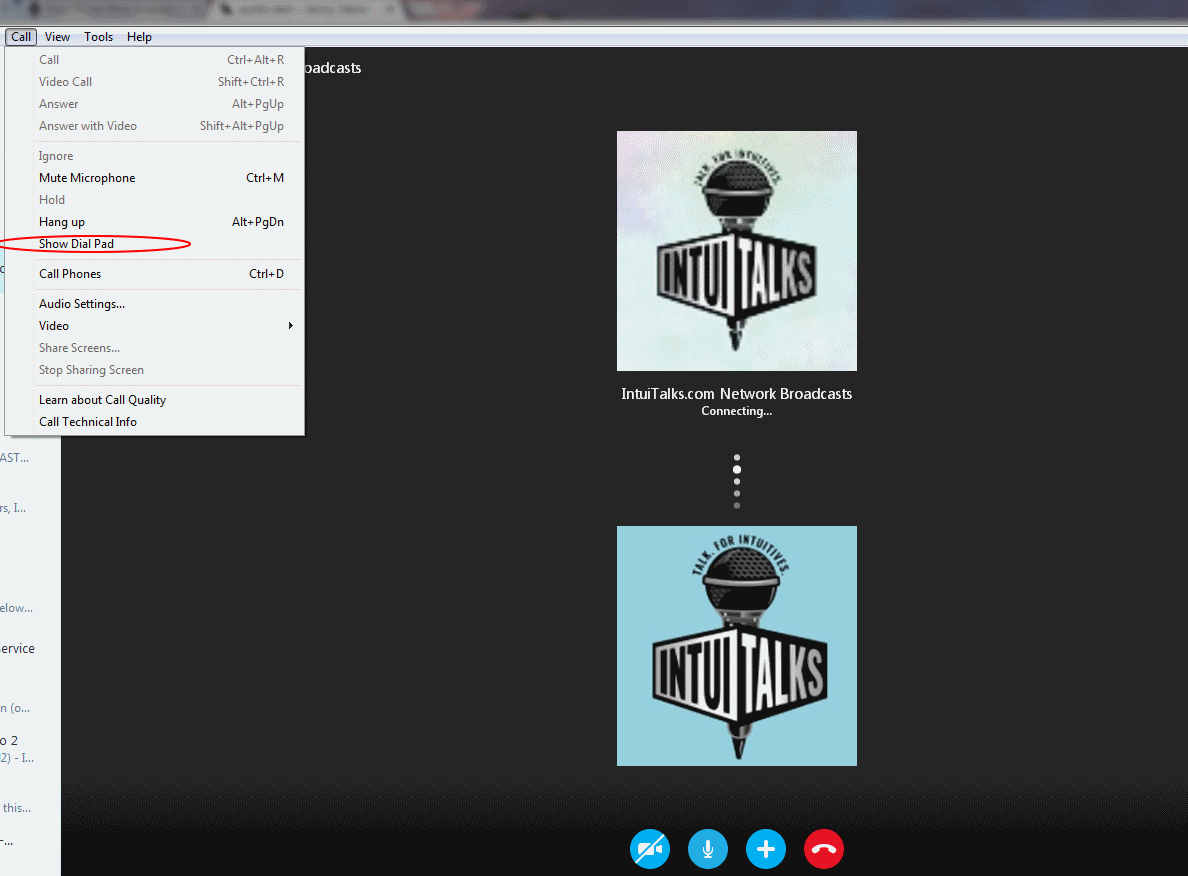Open the Call menu in the menu bar
1188x876 pixels.
point(21,36)
